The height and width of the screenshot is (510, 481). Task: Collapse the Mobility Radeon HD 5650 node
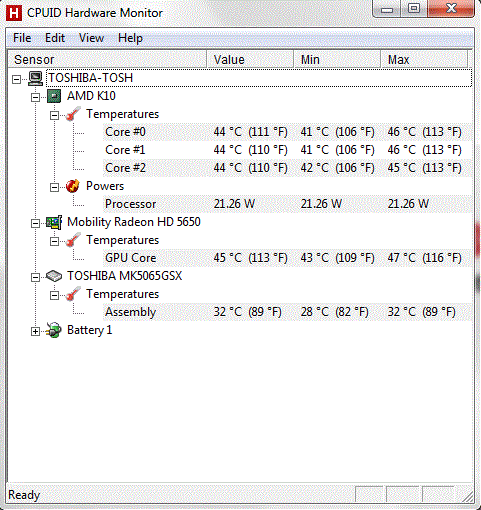(35, 223)
